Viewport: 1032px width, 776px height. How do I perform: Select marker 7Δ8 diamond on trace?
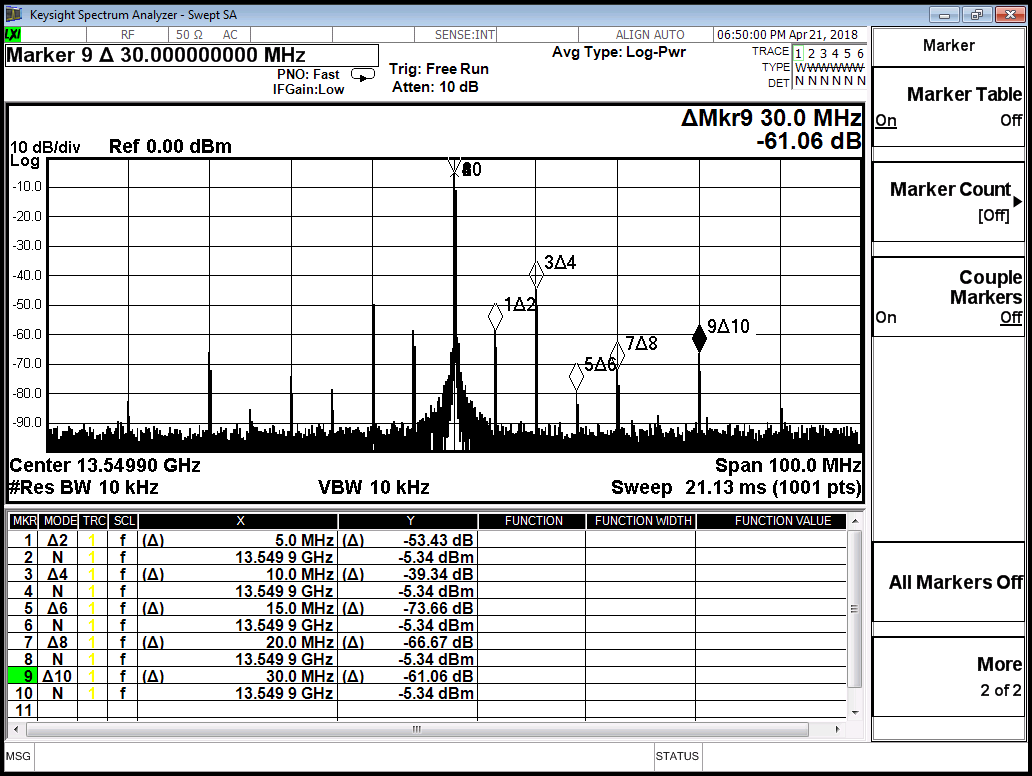point(617,354)
